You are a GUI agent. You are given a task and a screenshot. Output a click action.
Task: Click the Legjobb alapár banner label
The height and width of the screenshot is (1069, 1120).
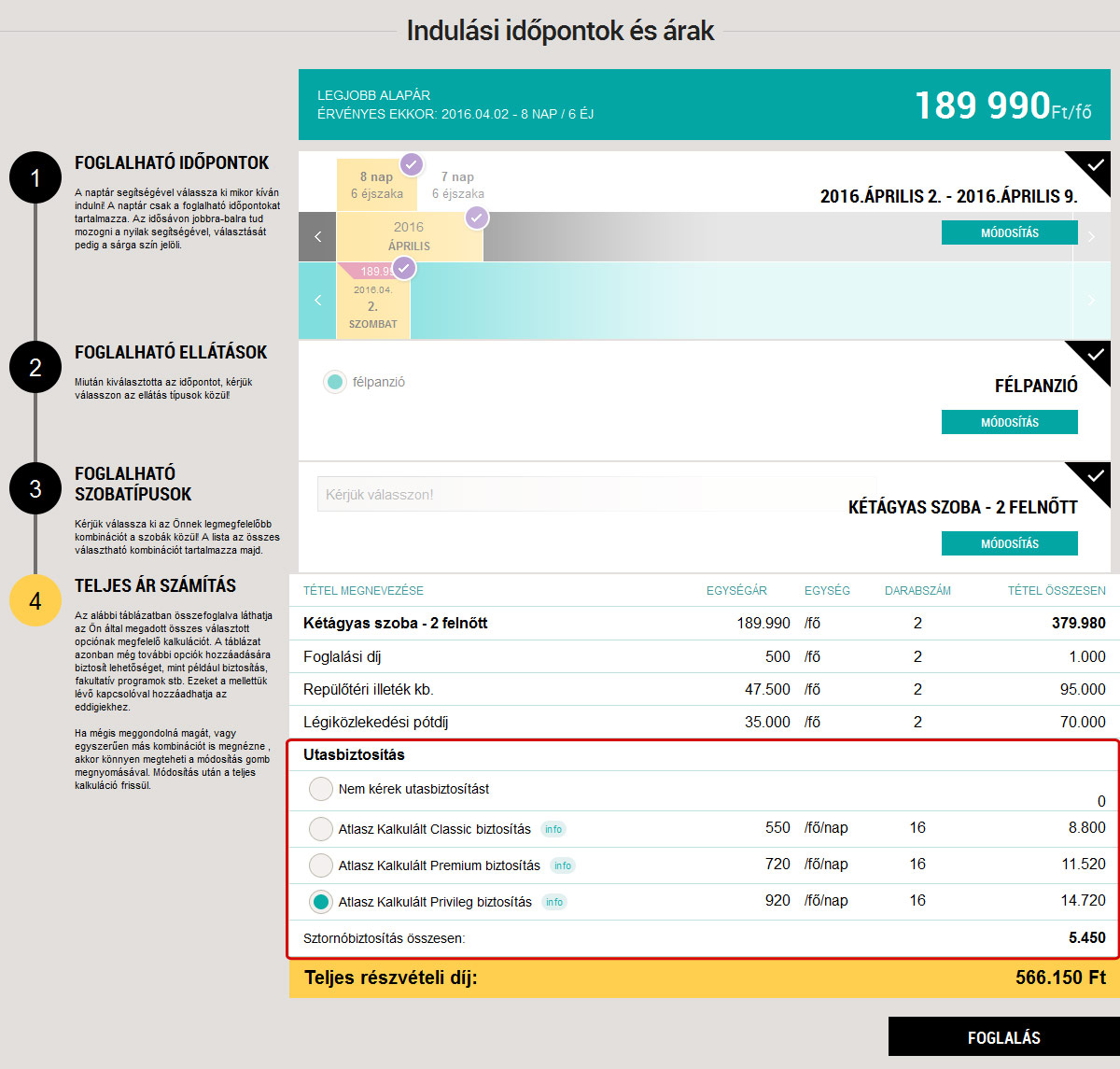click(x=373, y=95)
